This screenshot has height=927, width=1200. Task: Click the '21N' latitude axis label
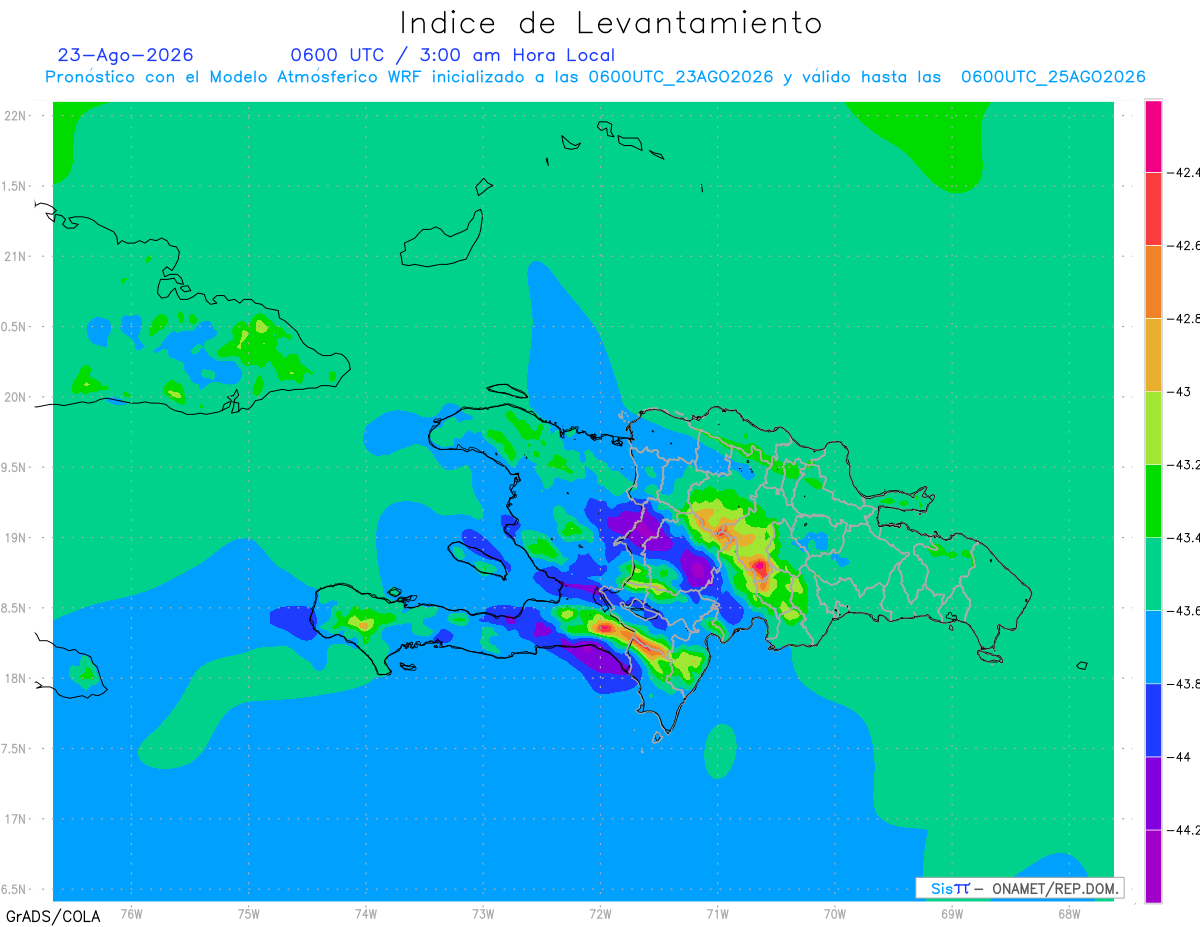(x=17, y=256)
